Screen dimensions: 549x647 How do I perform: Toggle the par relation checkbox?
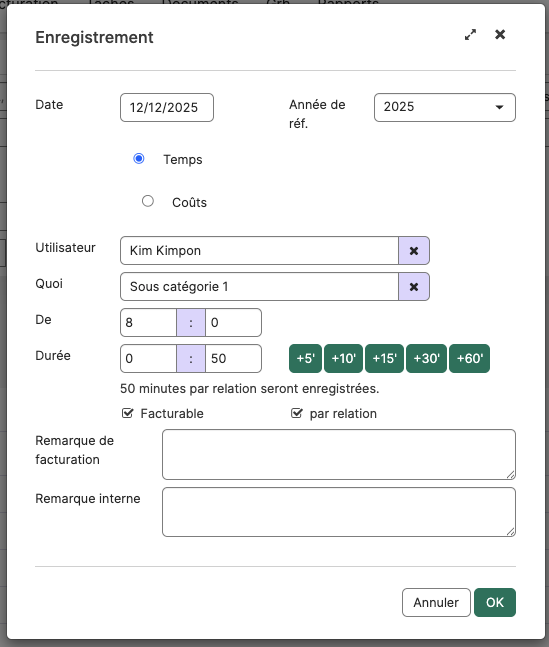[297, 413]
